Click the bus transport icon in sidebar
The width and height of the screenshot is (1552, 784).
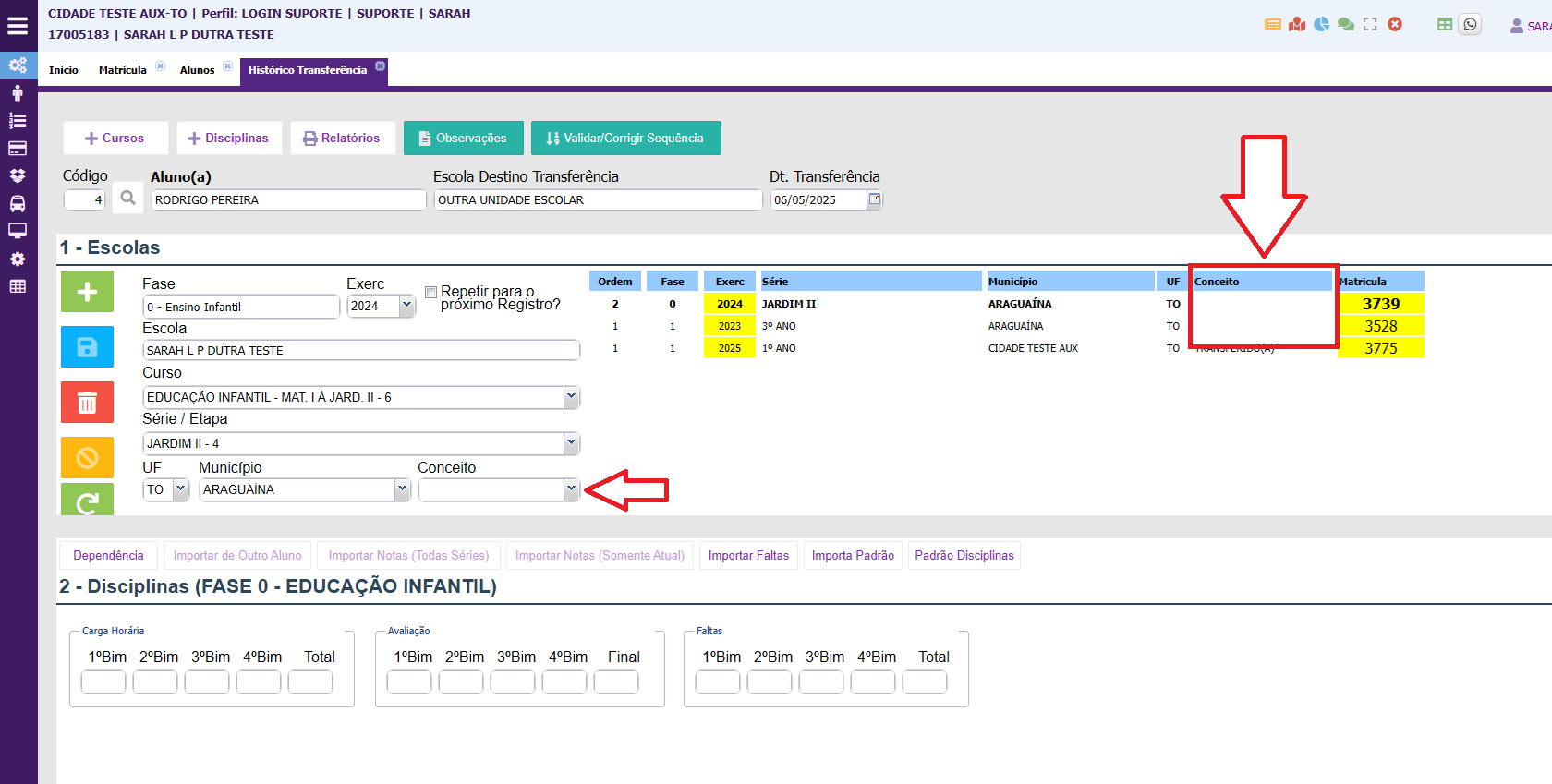click(x=18, y=203)
